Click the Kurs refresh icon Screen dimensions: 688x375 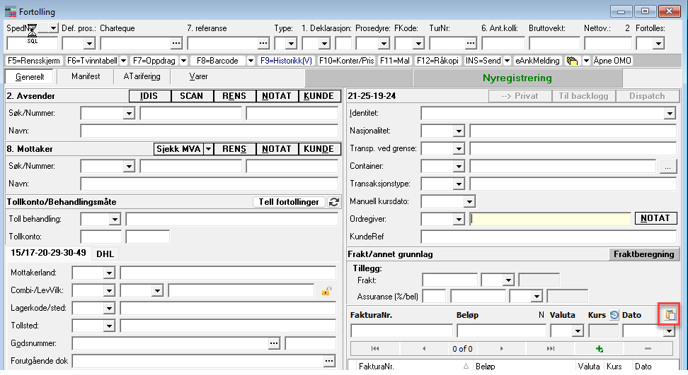tap(614, 314)
